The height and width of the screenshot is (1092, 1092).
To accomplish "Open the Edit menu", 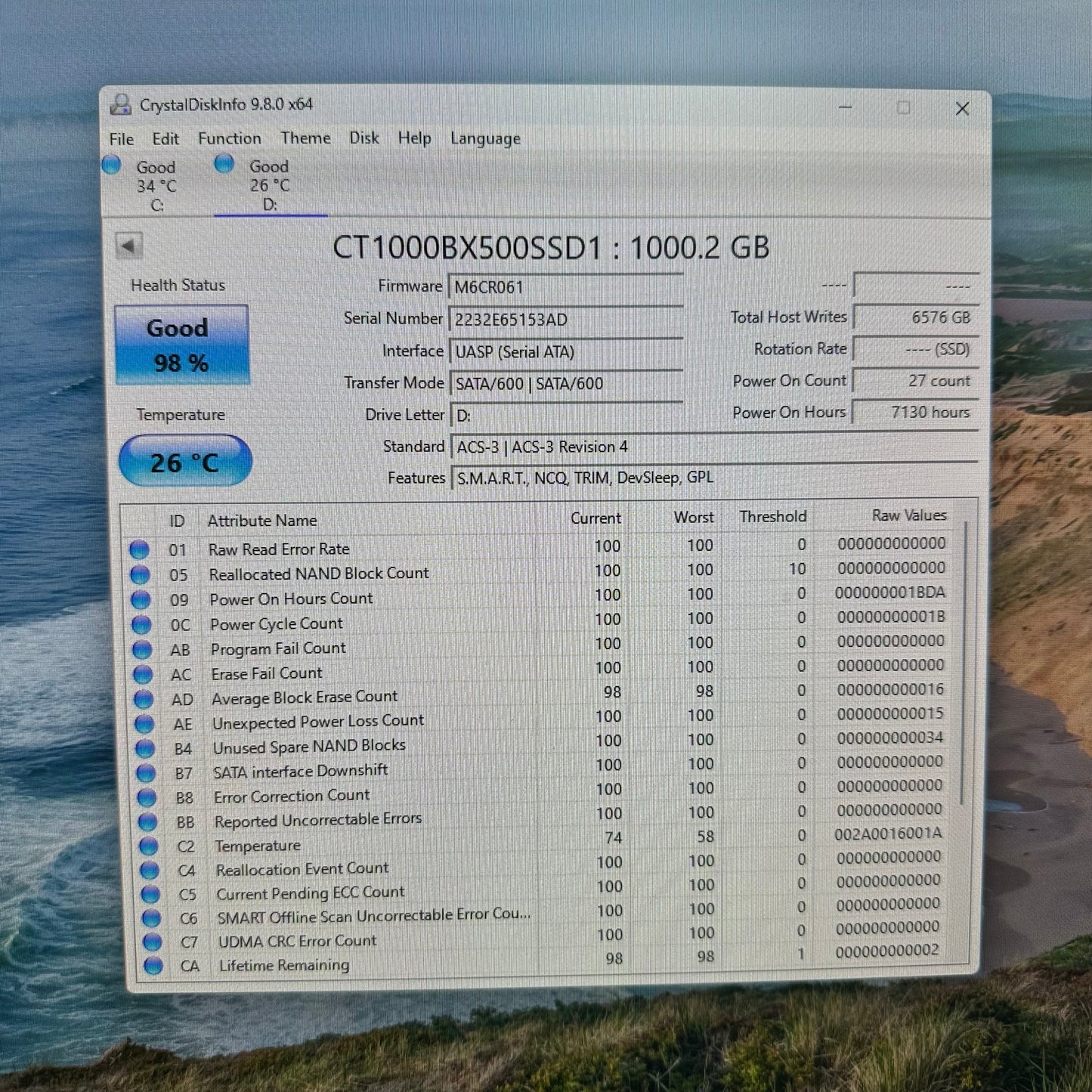I will coord(166,138).
